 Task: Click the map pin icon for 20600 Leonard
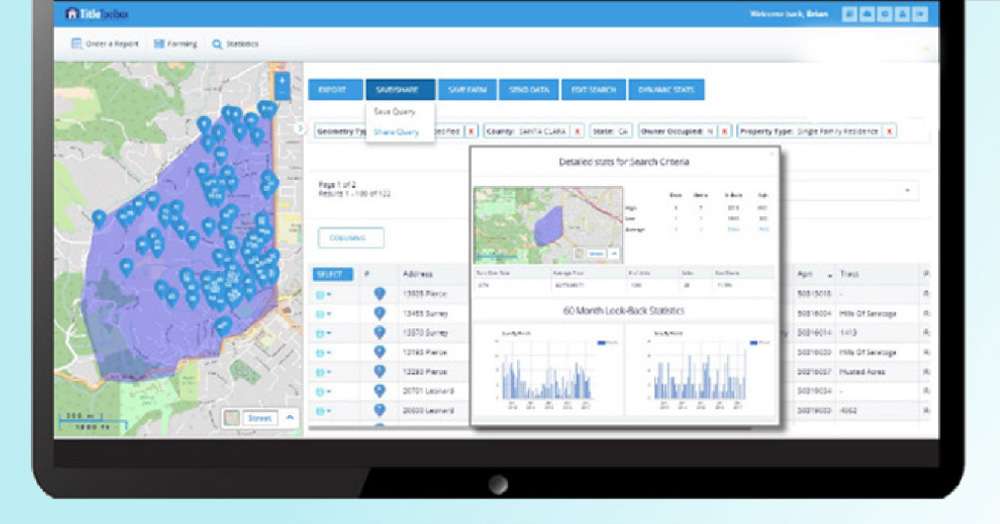click(x=379, y=410)
